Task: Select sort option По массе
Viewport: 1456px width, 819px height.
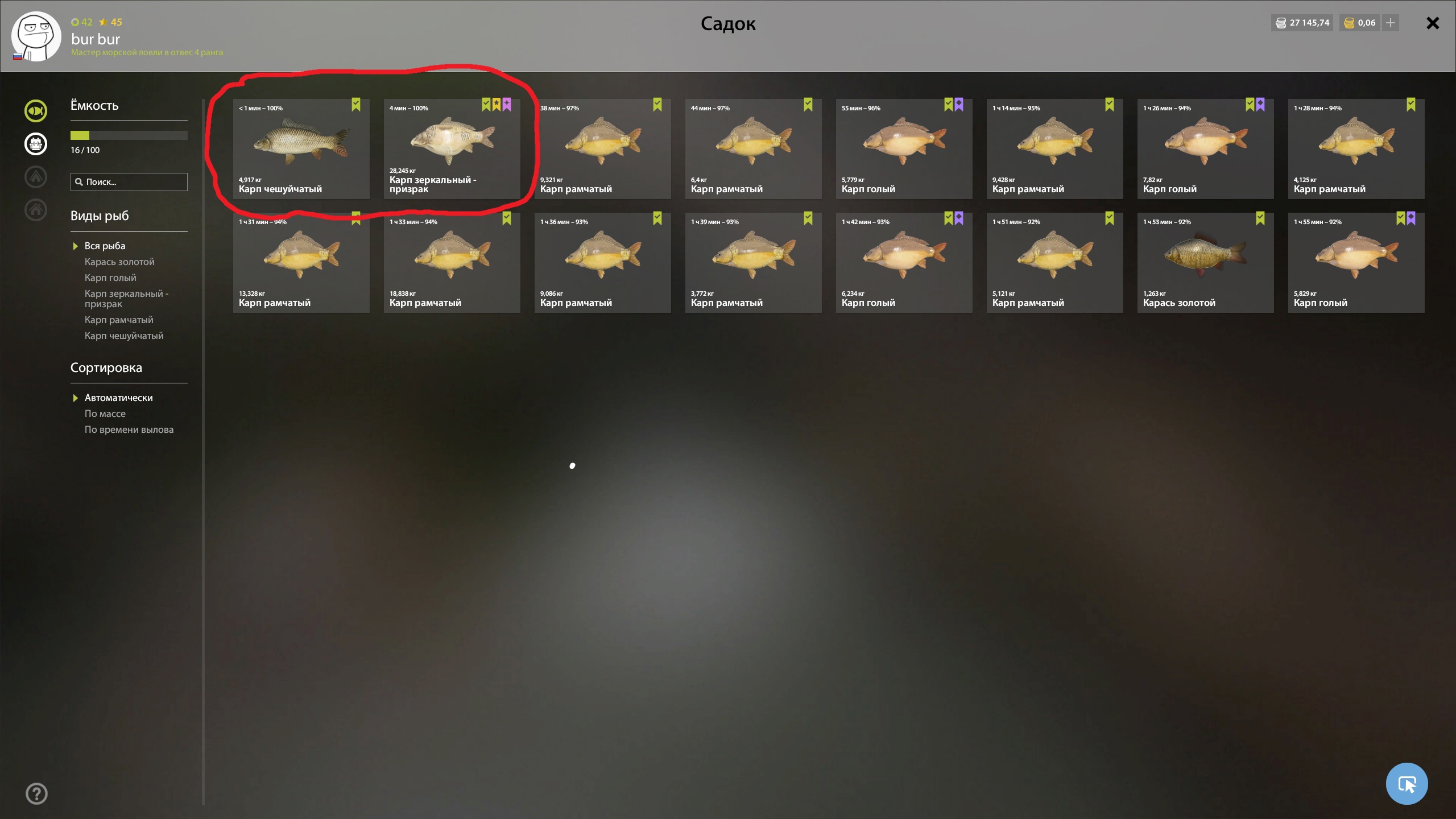Action: [105, 413]
